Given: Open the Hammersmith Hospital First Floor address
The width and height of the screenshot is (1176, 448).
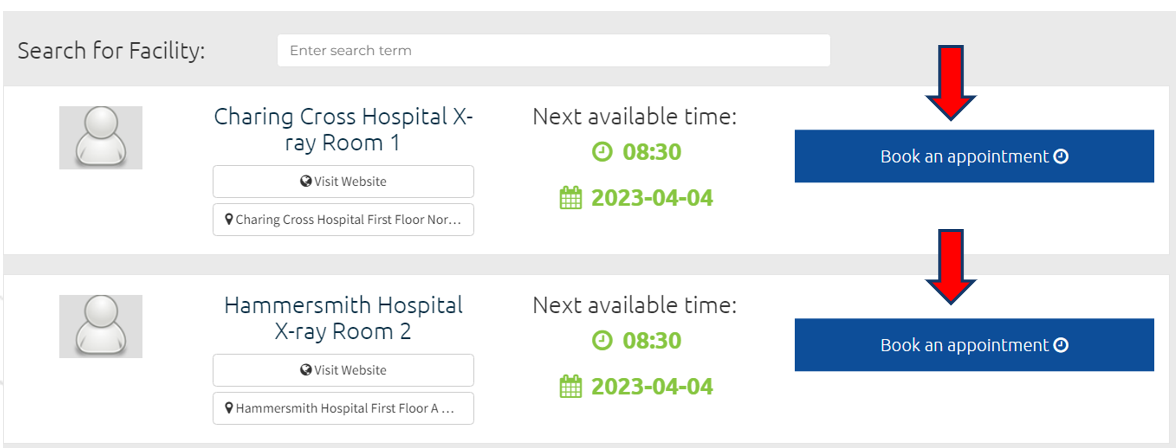Looking at the screenshot, I should click(344, 408).
